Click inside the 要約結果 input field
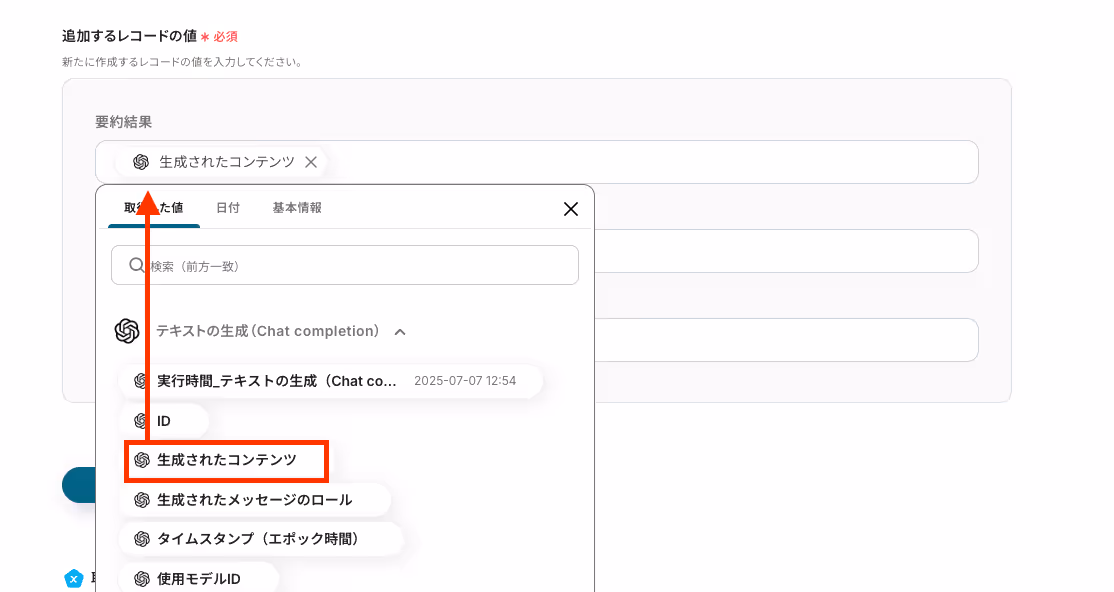The width and height of the screenshot is (1114, 592). [536, 162]
